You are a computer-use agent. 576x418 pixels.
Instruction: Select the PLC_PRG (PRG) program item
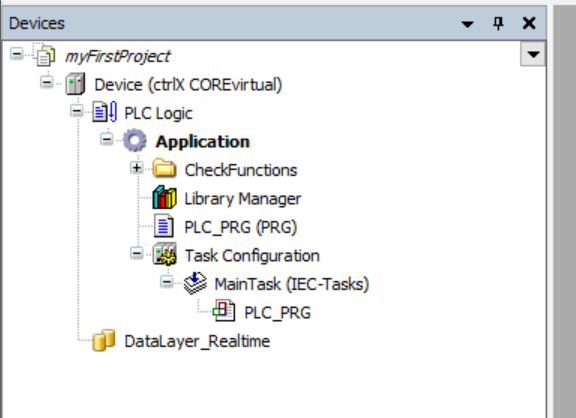(240, 227)
